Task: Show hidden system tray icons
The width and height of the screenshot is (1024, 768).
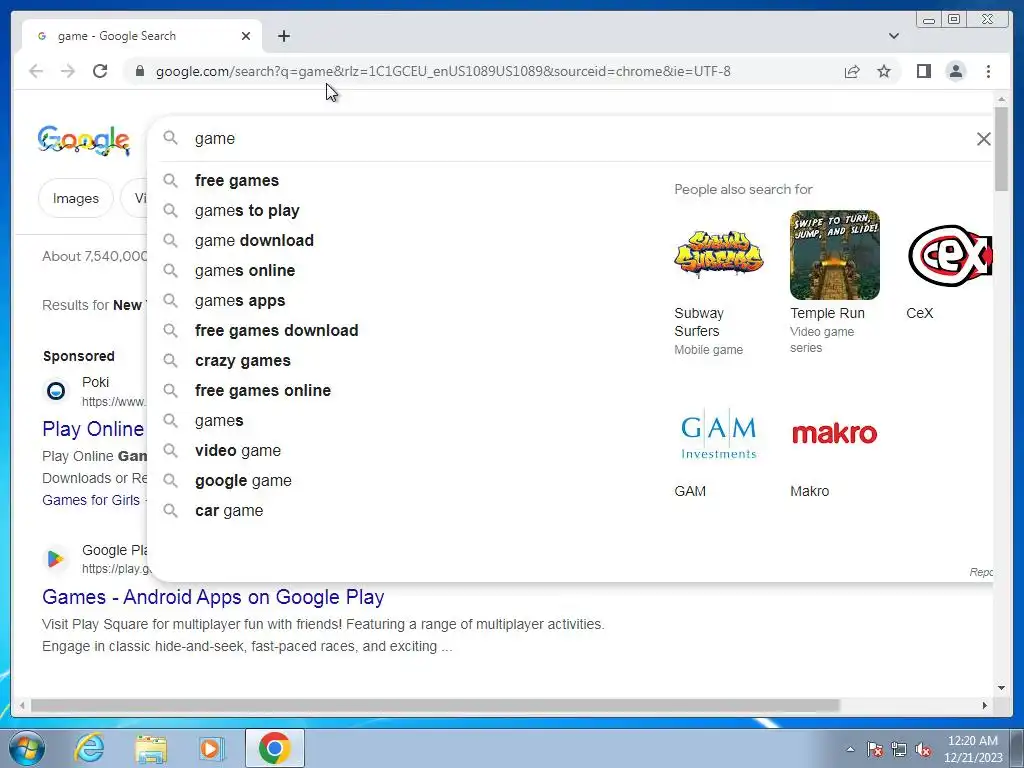Action: [x=850, y=749]
